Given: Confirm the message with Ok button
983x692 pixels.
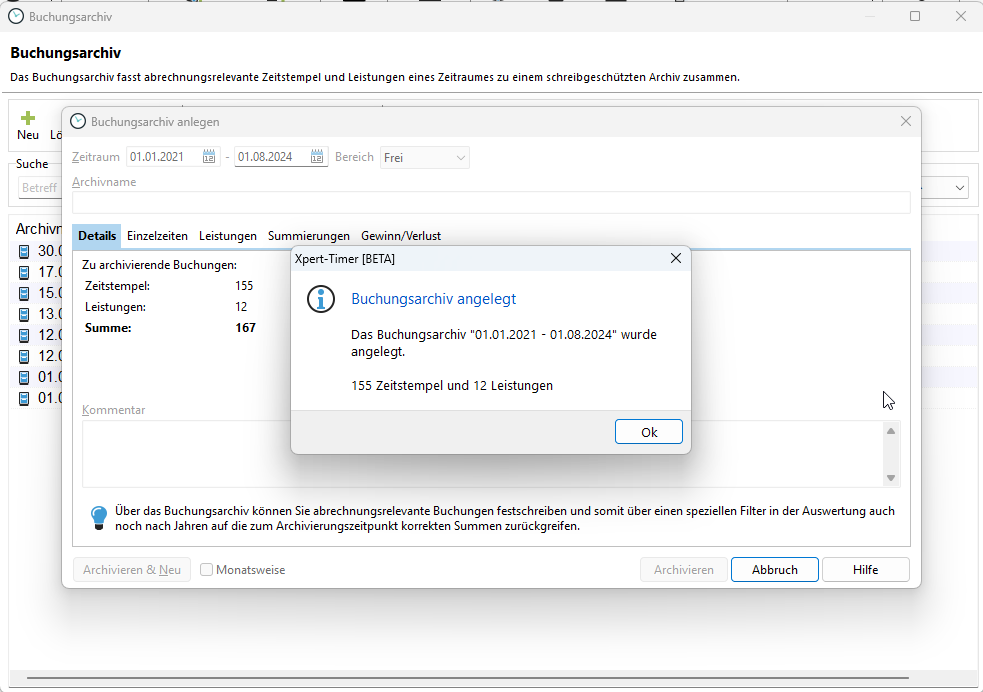Looking at the screenshot, I should (x=649, y=432).
